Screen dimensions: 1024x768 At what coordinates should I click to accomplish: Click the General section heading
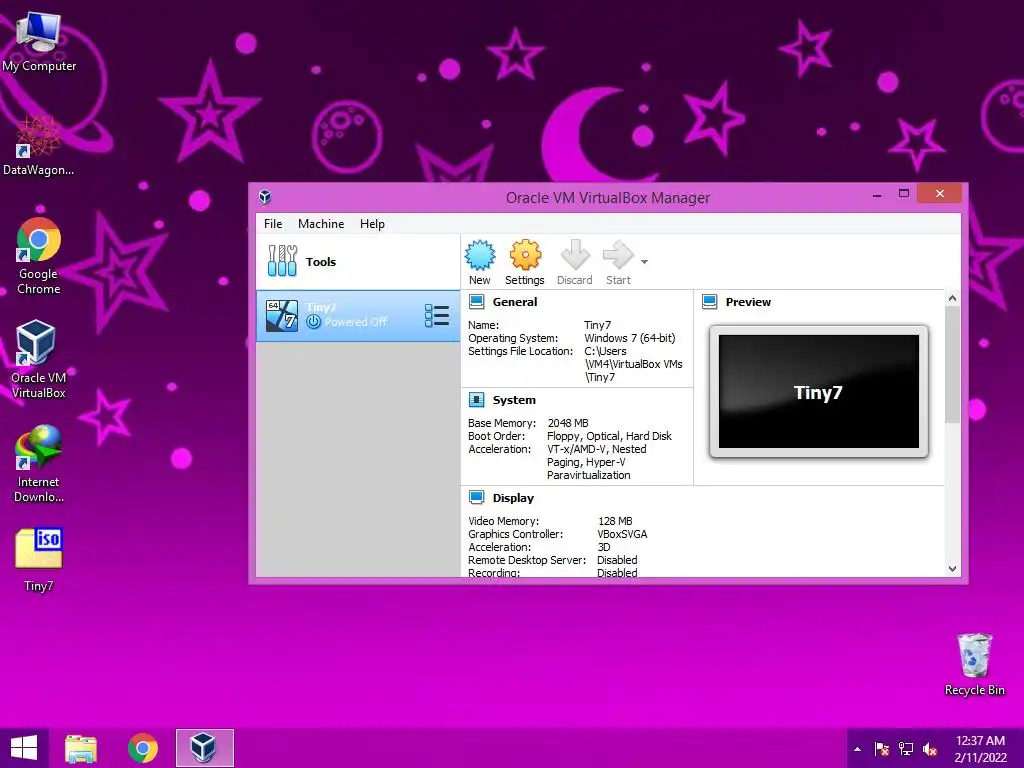pos(515,302)
